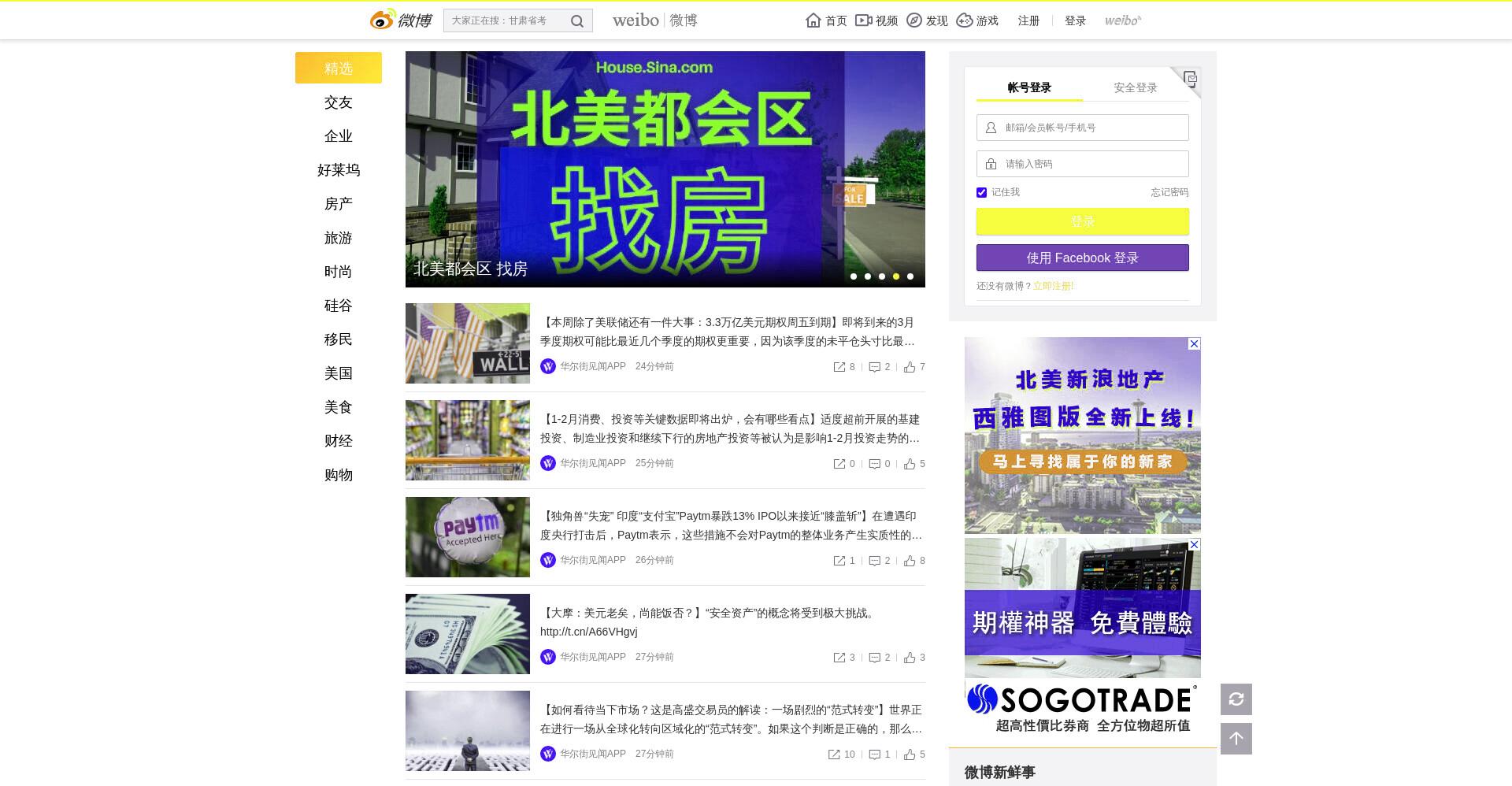Open the Wall Street flags thumbnail
Viewport: 1512px width, 786px height.
(x=468, y=343)
